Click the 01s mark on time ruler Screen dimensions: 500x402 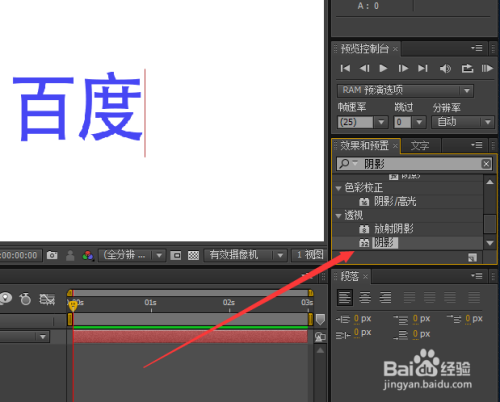151,303
